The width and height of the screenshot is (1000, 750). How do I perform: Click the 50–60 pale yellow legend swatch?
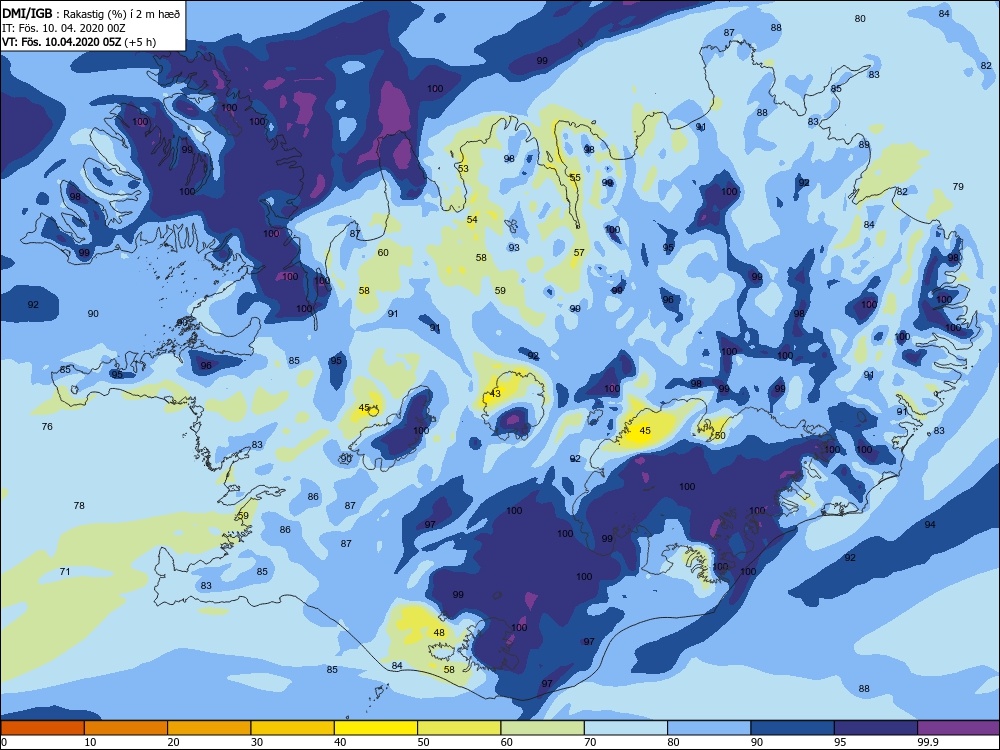click(x=459, y=728)
